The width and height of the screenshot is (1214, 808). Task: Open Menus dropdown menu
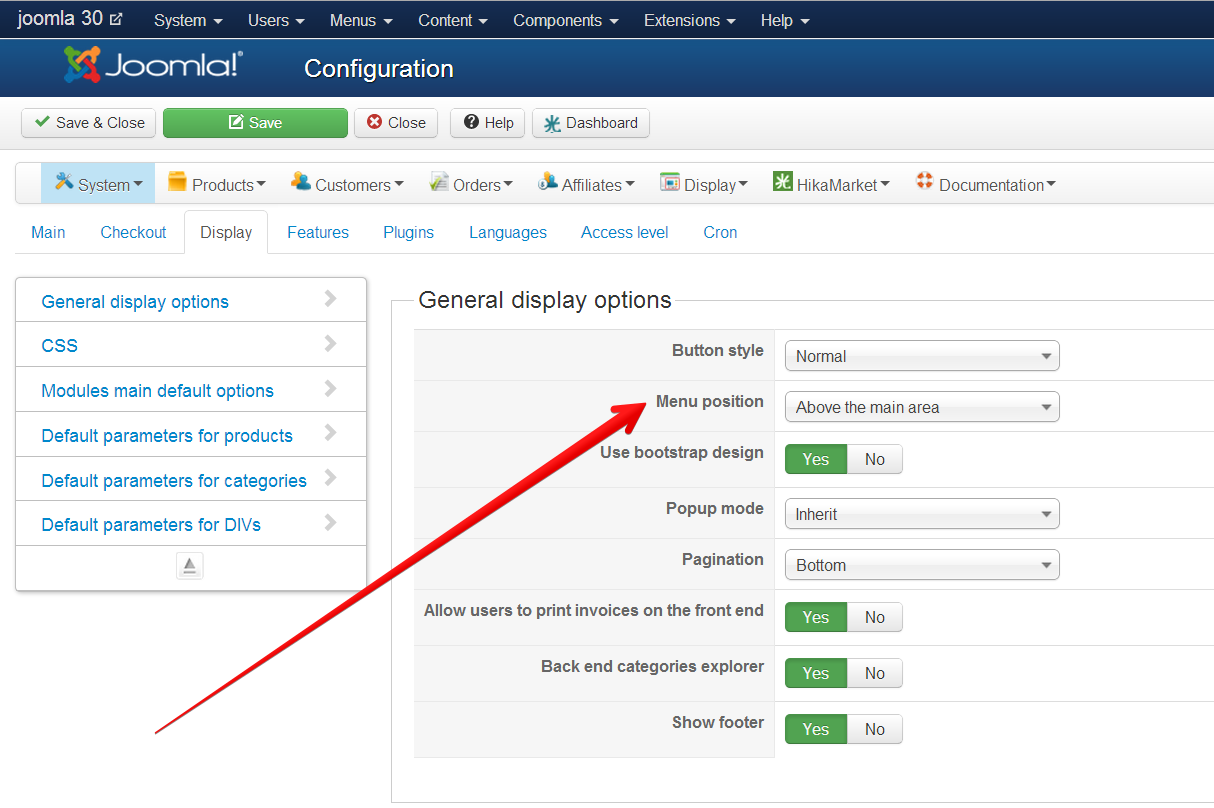(361, 20)
